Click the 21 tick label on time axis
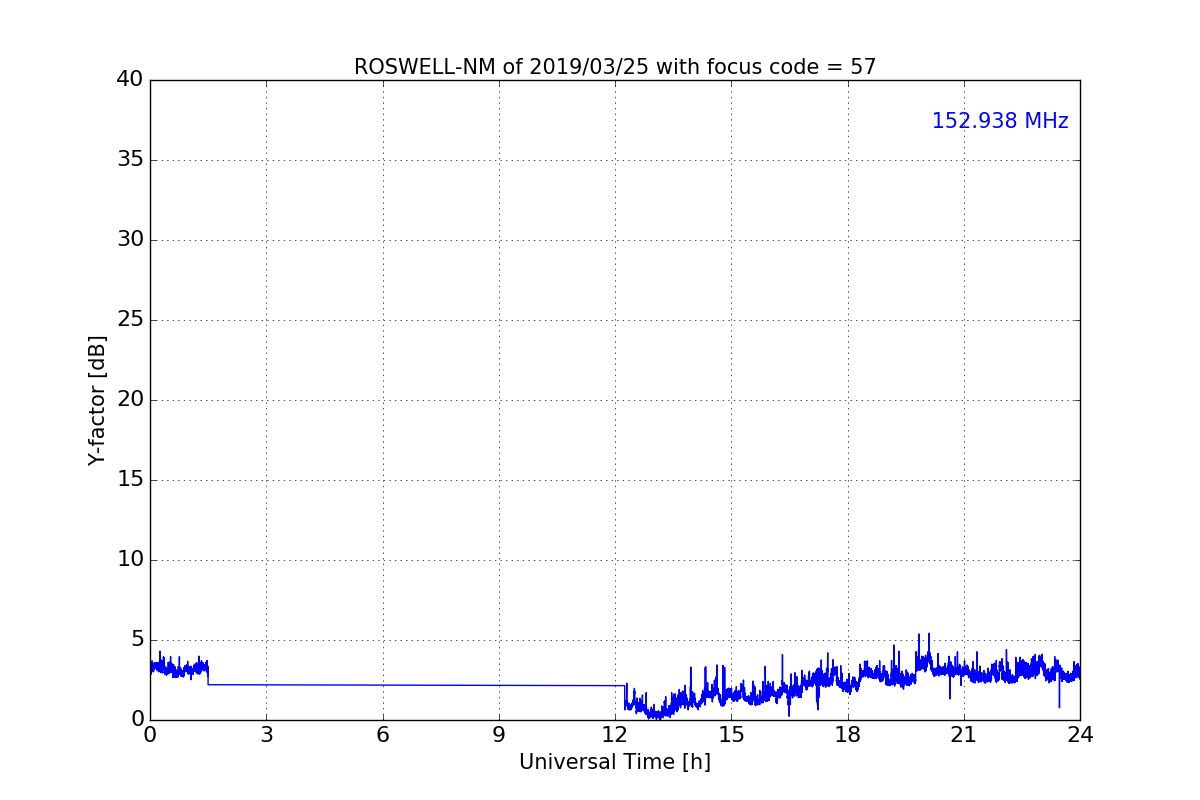The width and height of the screenshot is (1200, 800). click(x=964, y=735)
